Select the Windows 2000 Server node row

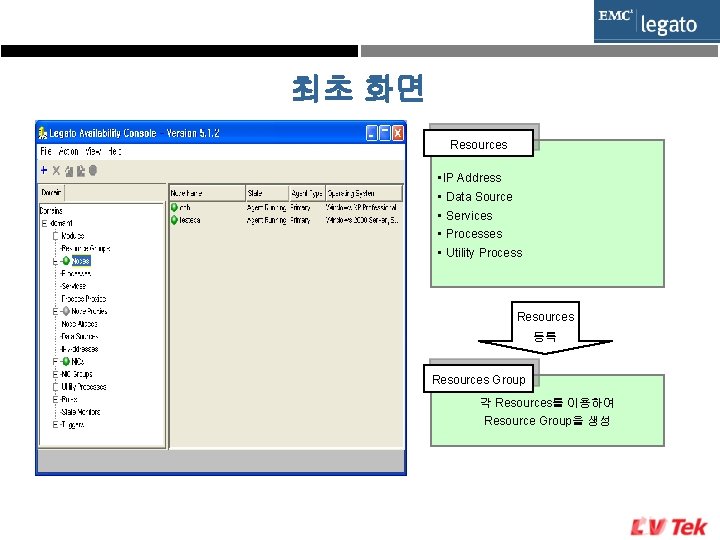click(x=286, y=220)
